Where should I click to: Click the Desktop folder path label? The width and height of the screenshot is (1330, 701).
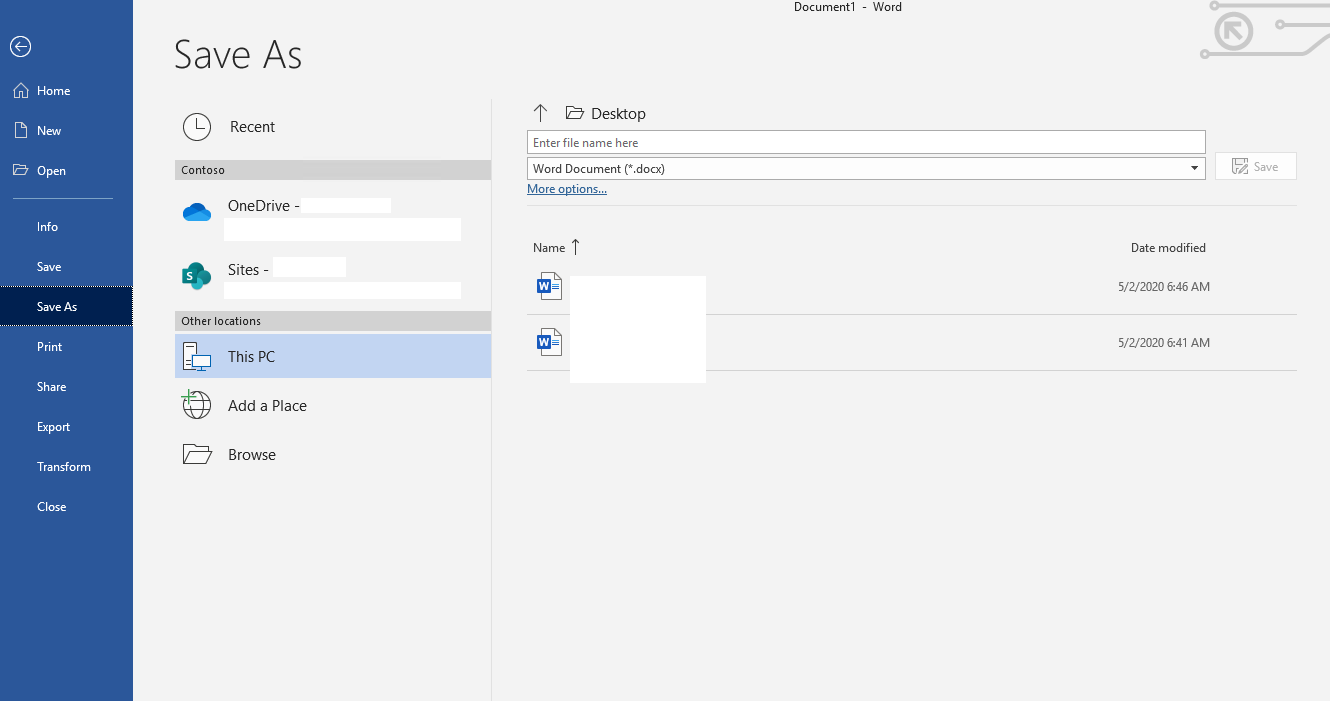tap(618, 114)
